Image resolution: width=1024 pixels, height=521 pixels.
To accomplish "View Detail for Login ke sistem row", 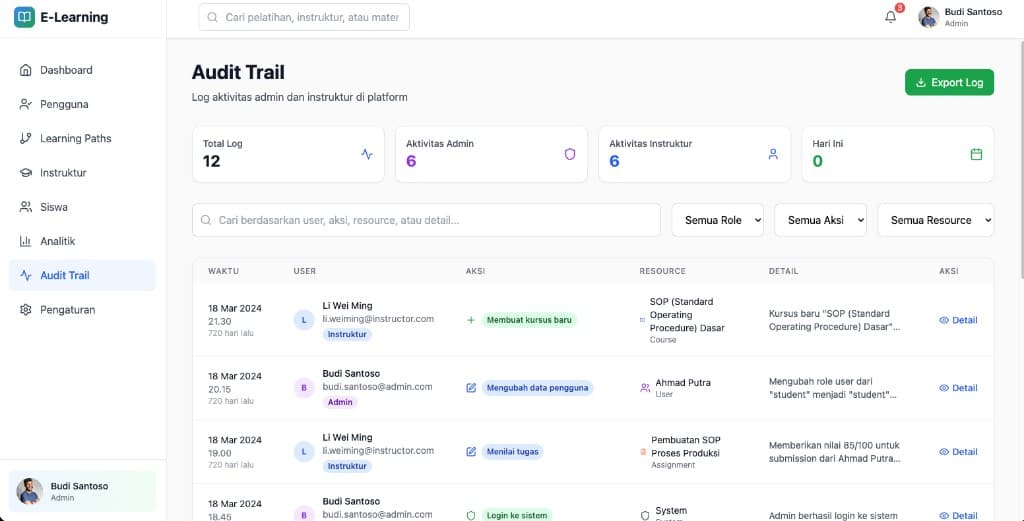I will click(x=958, y=516).
